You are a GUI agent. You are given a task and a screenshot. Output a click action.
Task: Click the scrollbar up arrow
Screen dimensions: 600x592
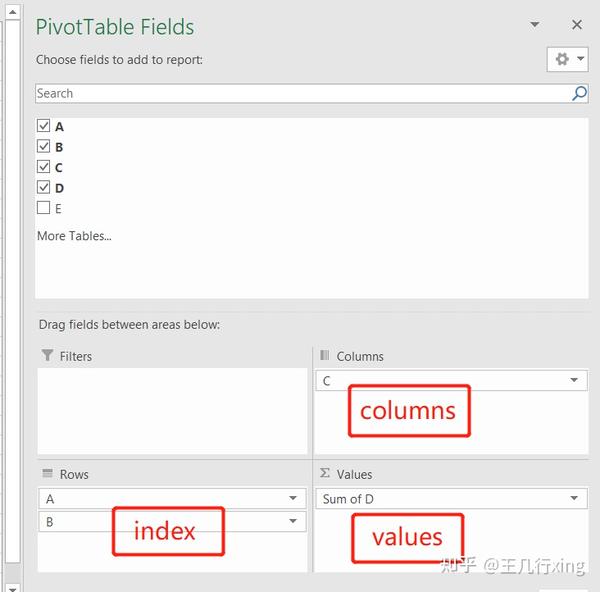pyautogui.click(x=13, y=12)
